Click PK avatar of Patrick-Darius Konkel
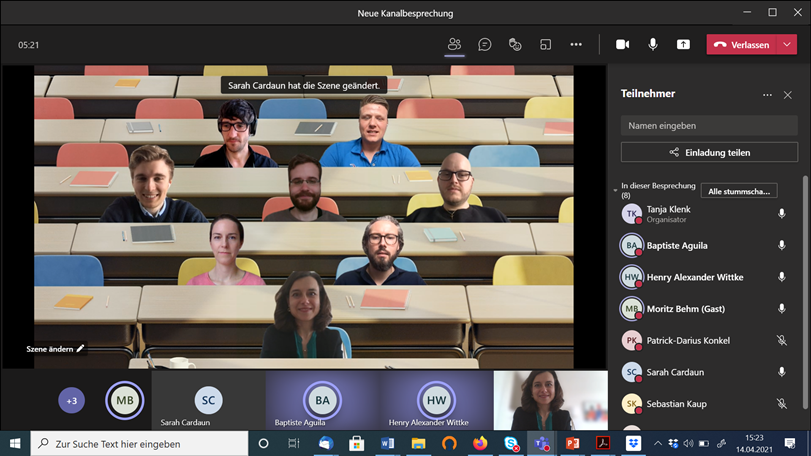The image size is (811, 456). tap(632, 340)
